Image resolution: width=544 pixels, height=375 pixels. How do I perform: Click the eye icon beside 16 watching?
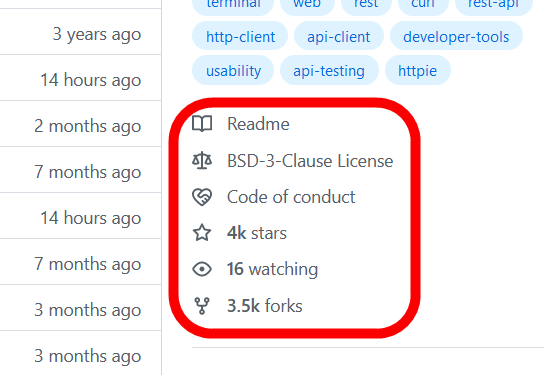point(202,269)
